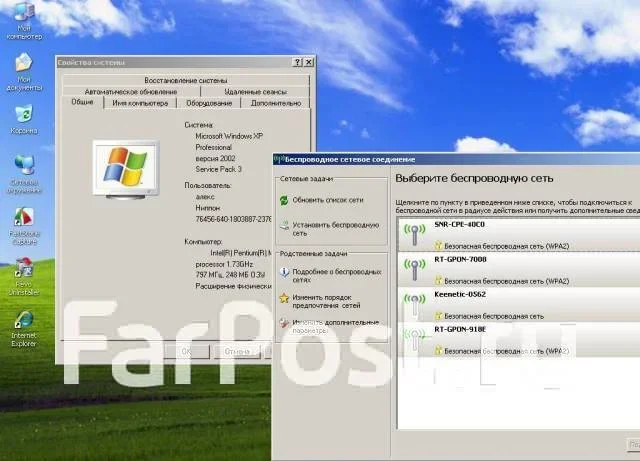
Task: Launch Internet Explorer desktop shortcut
Action: tap(24, 329)
